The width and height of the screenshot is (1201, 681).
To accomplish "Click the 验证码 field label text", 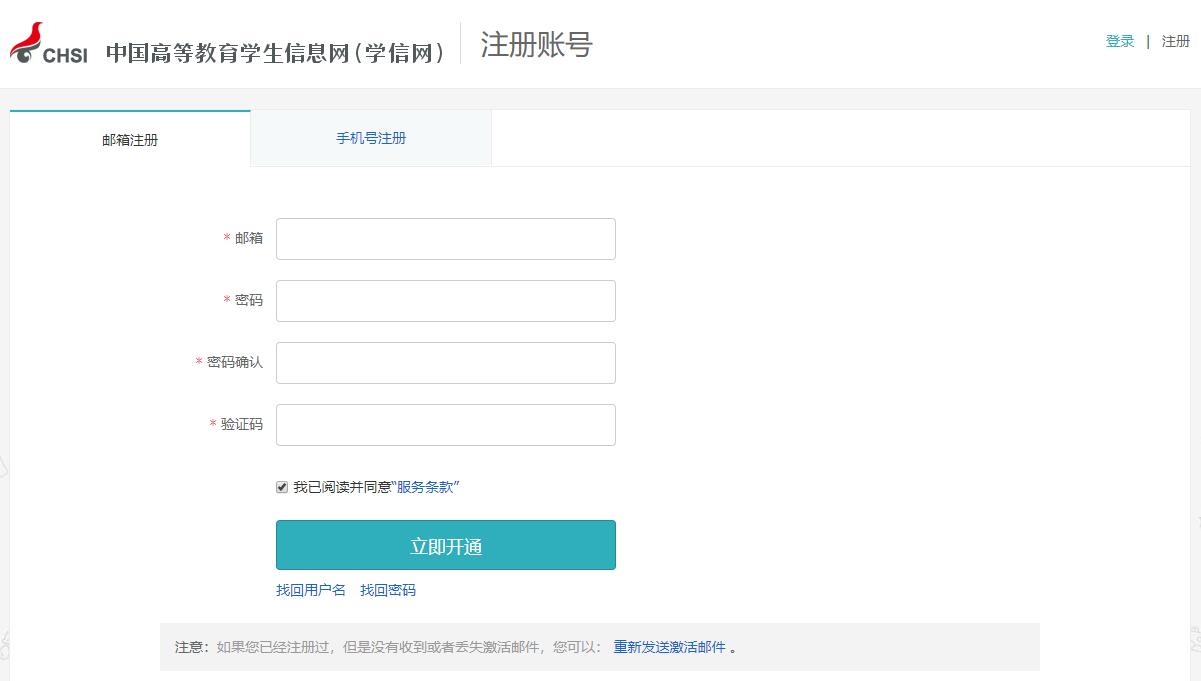I will pos(242,424).
